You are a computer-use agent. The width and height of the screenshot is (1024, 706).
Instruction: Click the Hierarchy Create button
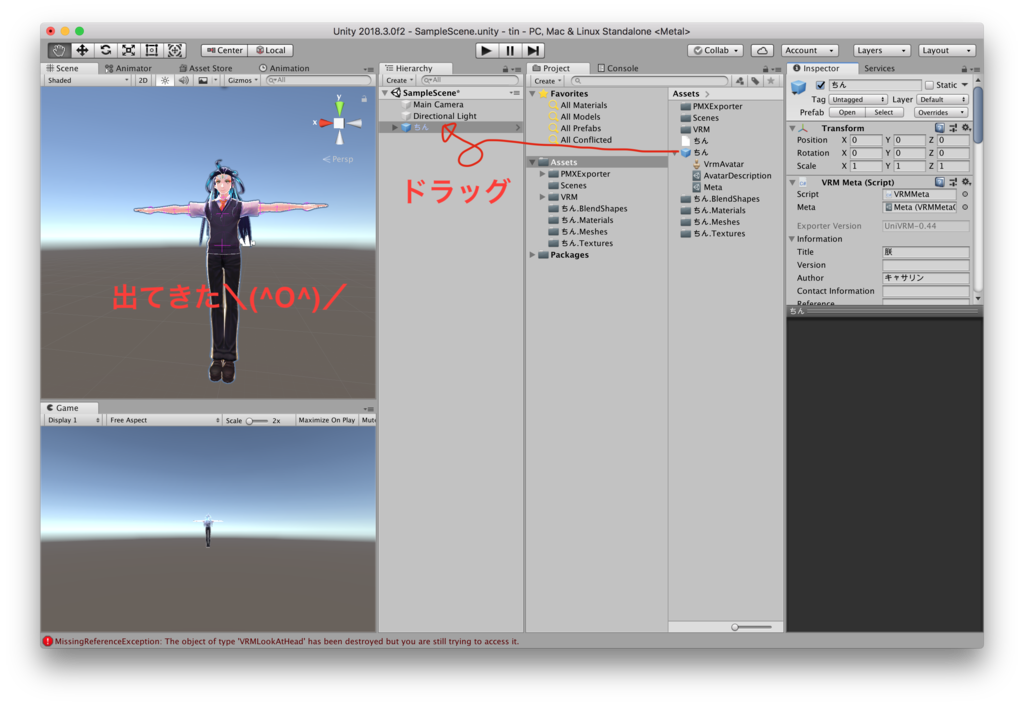(x=399, y=80)
